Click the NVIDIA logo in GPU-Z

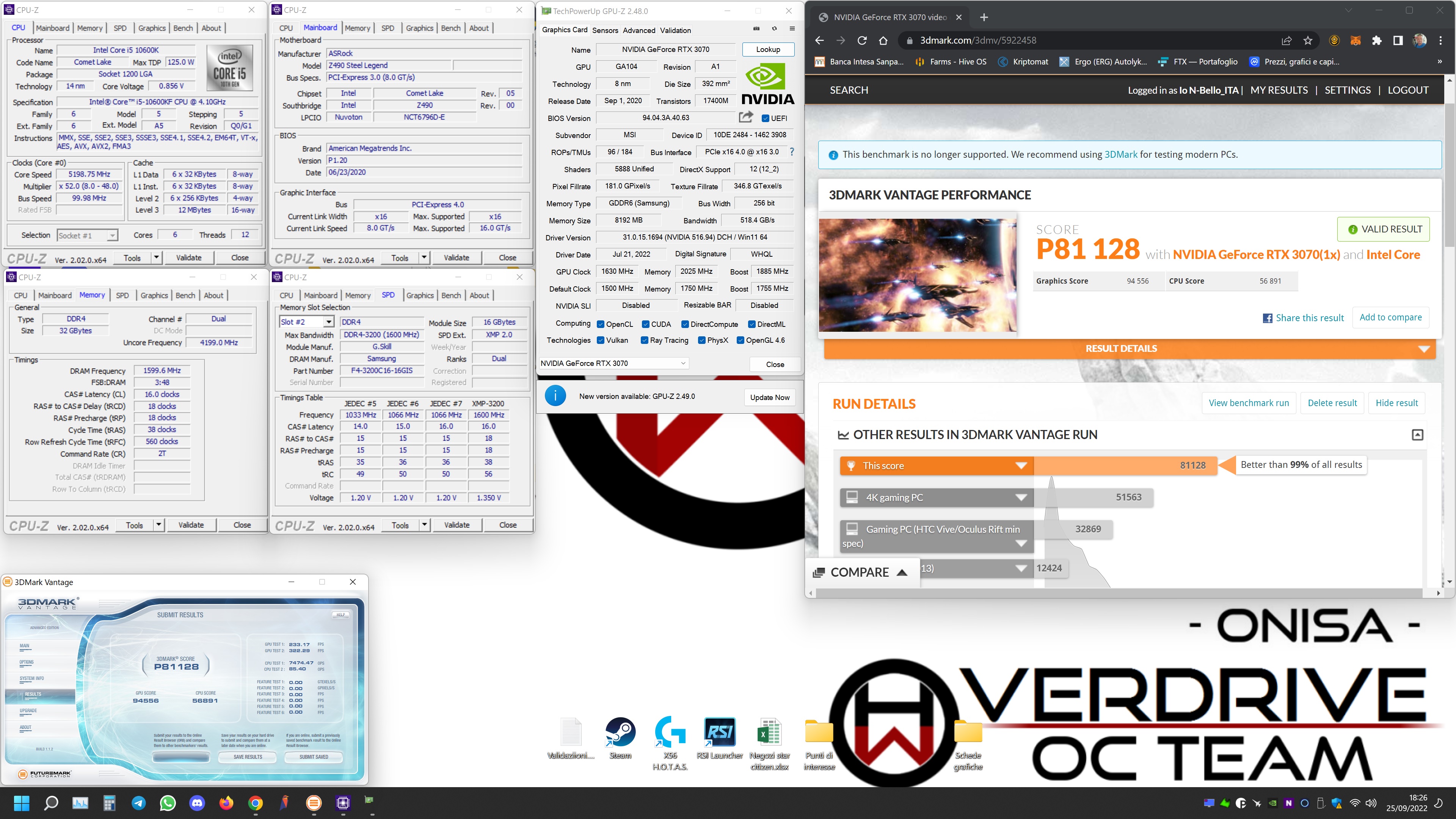[x=767, y=84]
